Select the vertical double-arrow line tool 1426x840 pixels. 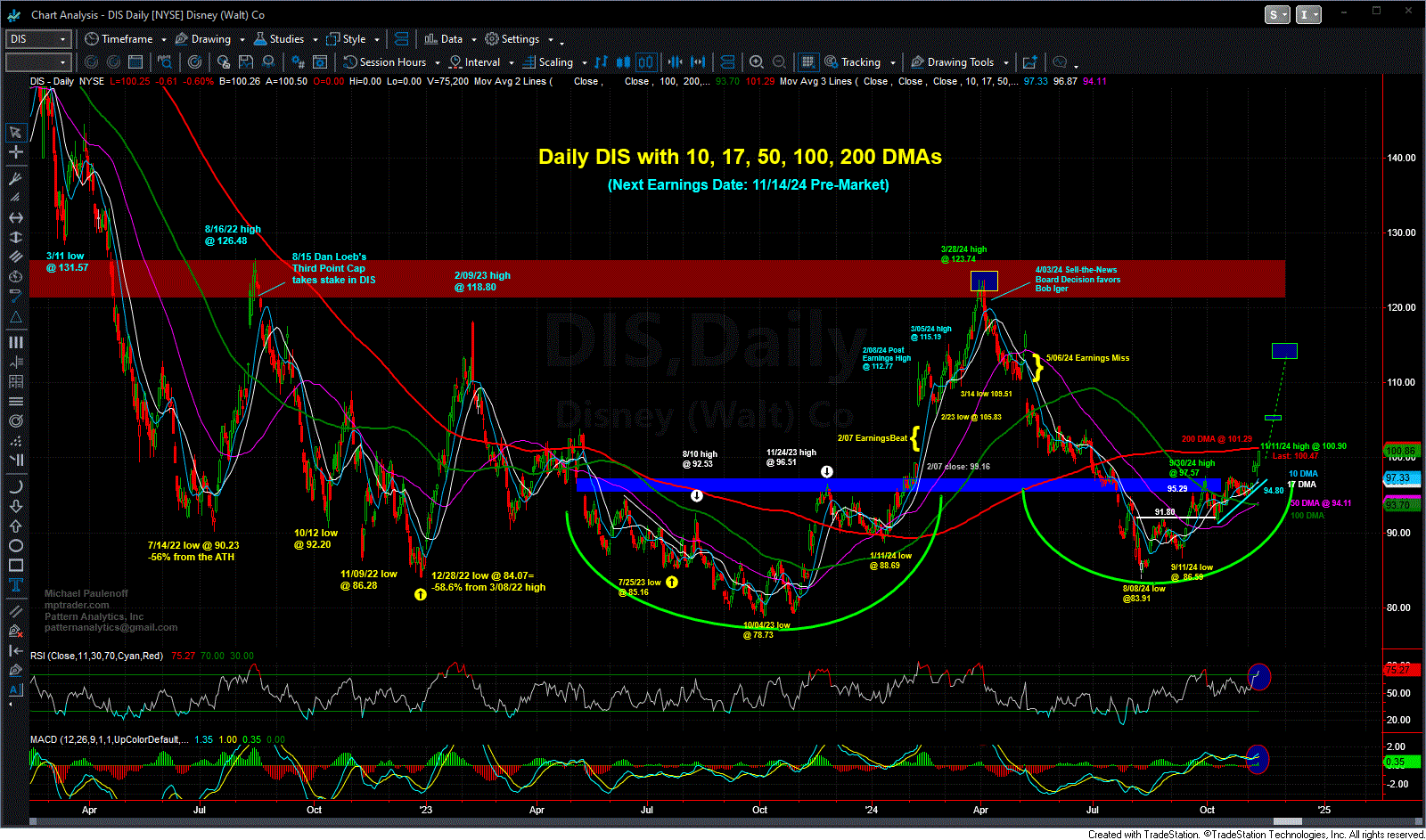coord(15,237)
